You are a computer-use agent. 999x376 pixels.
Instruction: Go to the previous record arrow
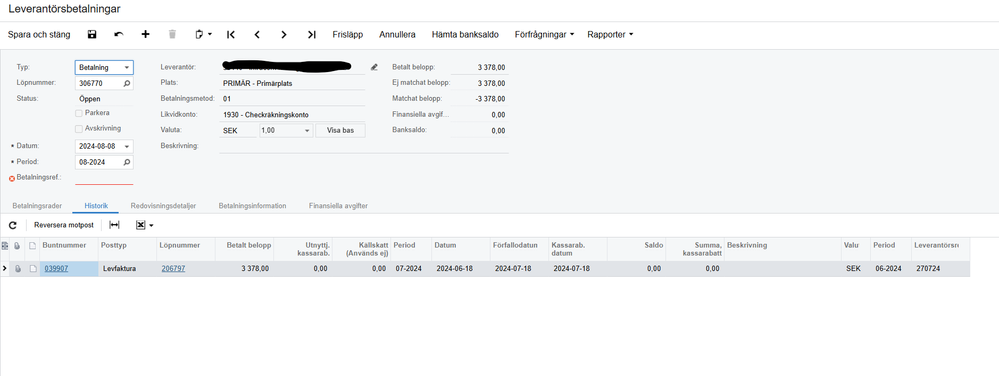click(257, 34)
